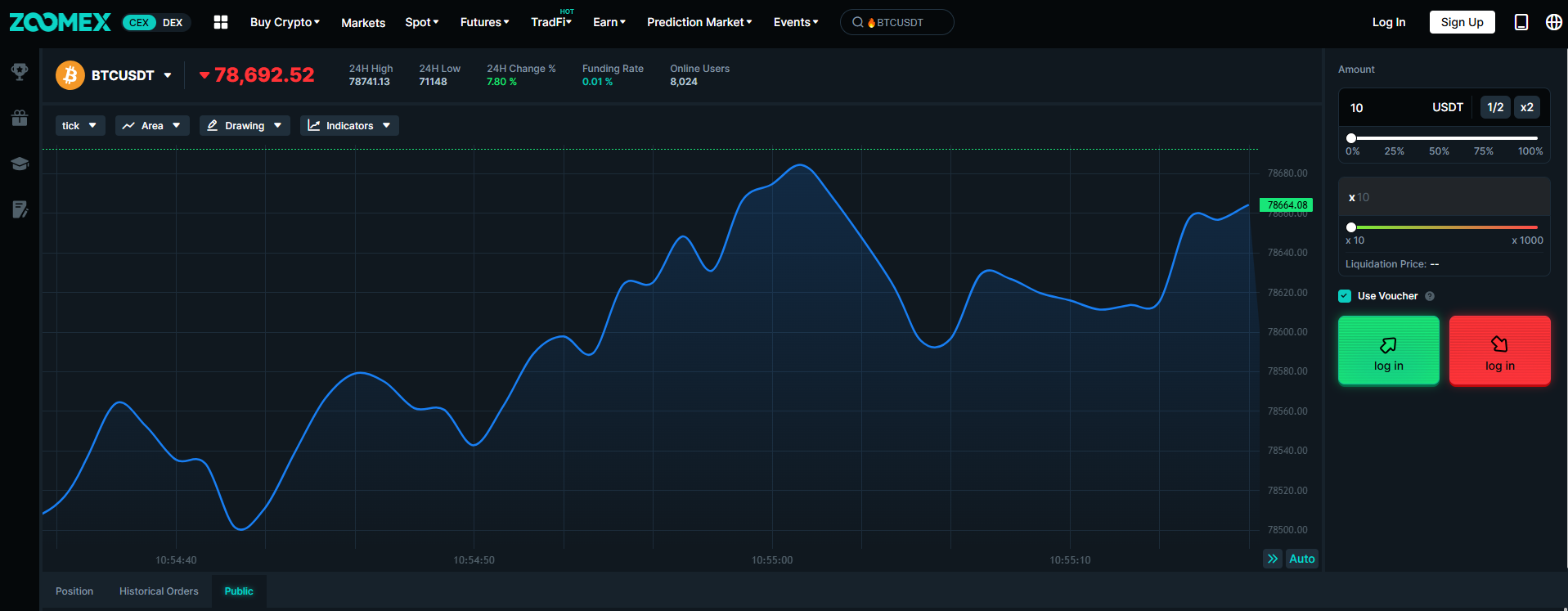Switch to the Position tab
Screen dimensions: 1568x611
[x=74, y=591]
